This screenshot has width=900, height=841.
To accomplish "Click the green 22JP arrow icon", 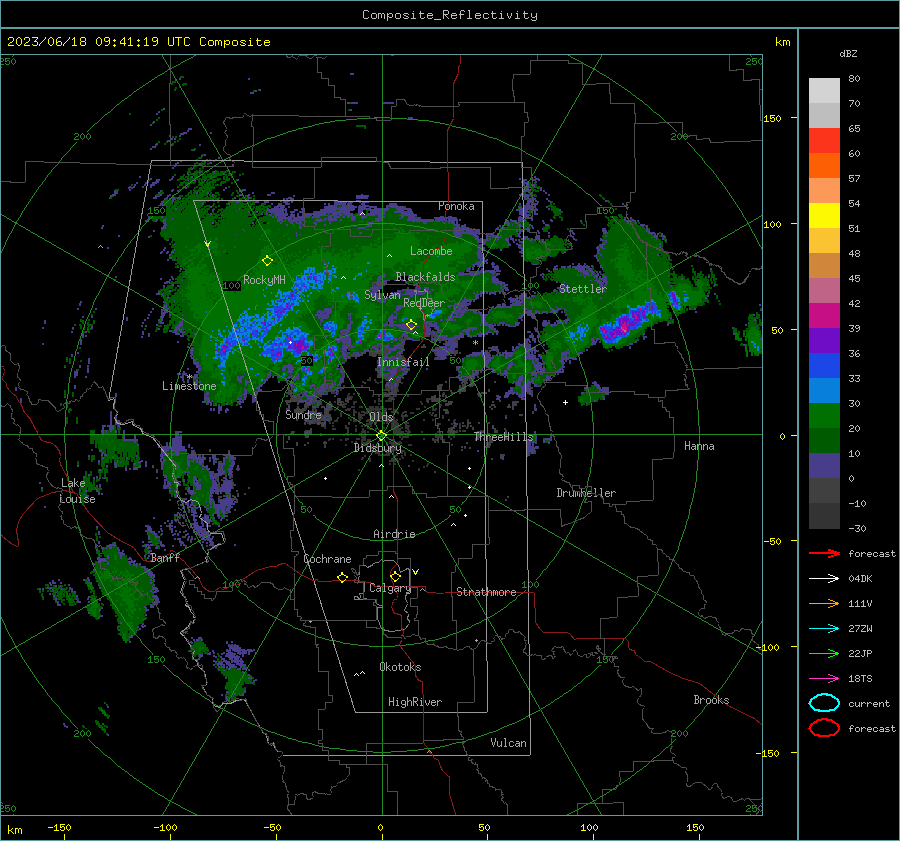I will (824, 653).
